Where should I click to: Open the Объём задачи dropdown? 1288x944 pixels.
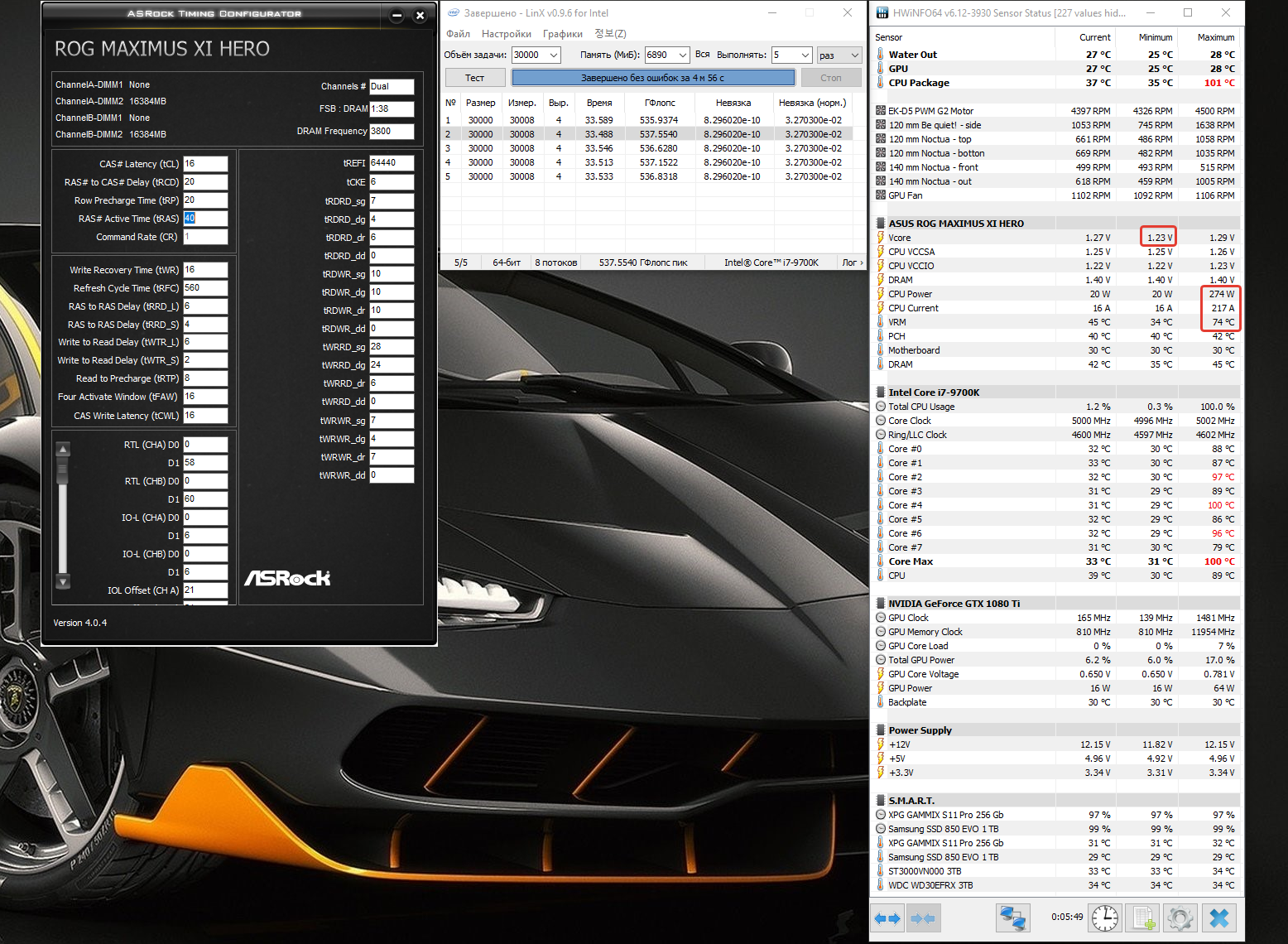pos(554,55)
